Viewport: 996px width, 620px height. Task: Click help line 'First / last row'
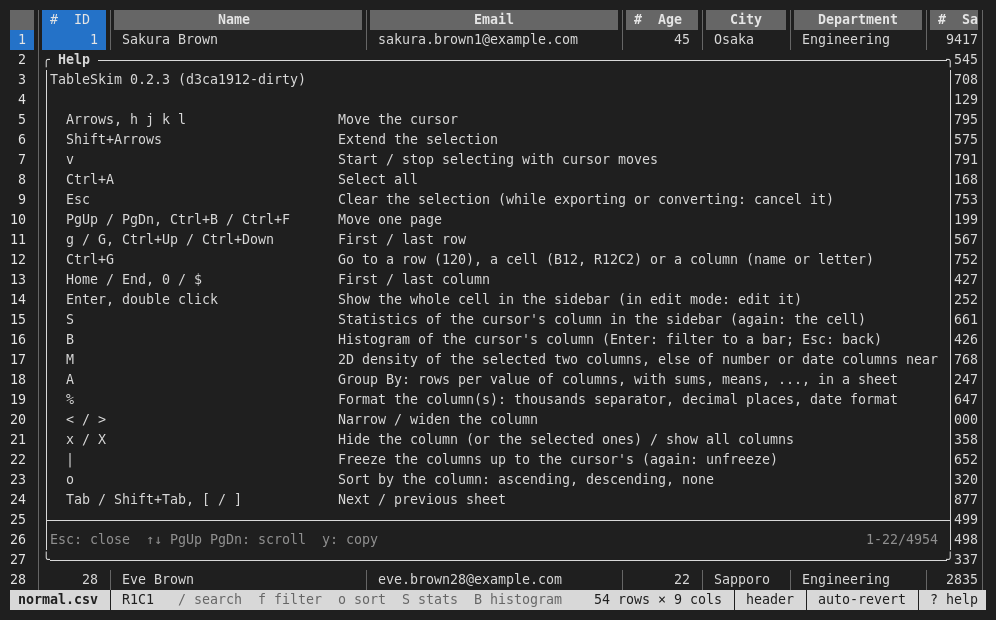401,239
